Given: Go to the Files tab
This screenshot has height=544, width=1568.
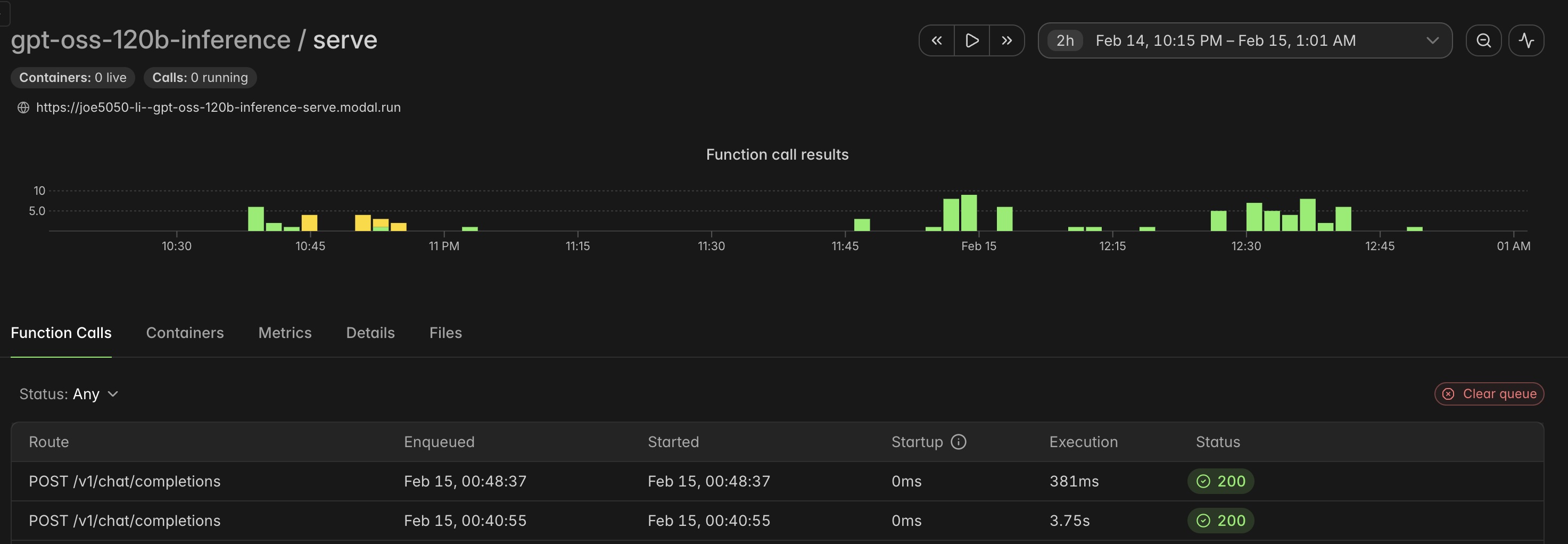Looking at the screenshot, I should [445, 333].
